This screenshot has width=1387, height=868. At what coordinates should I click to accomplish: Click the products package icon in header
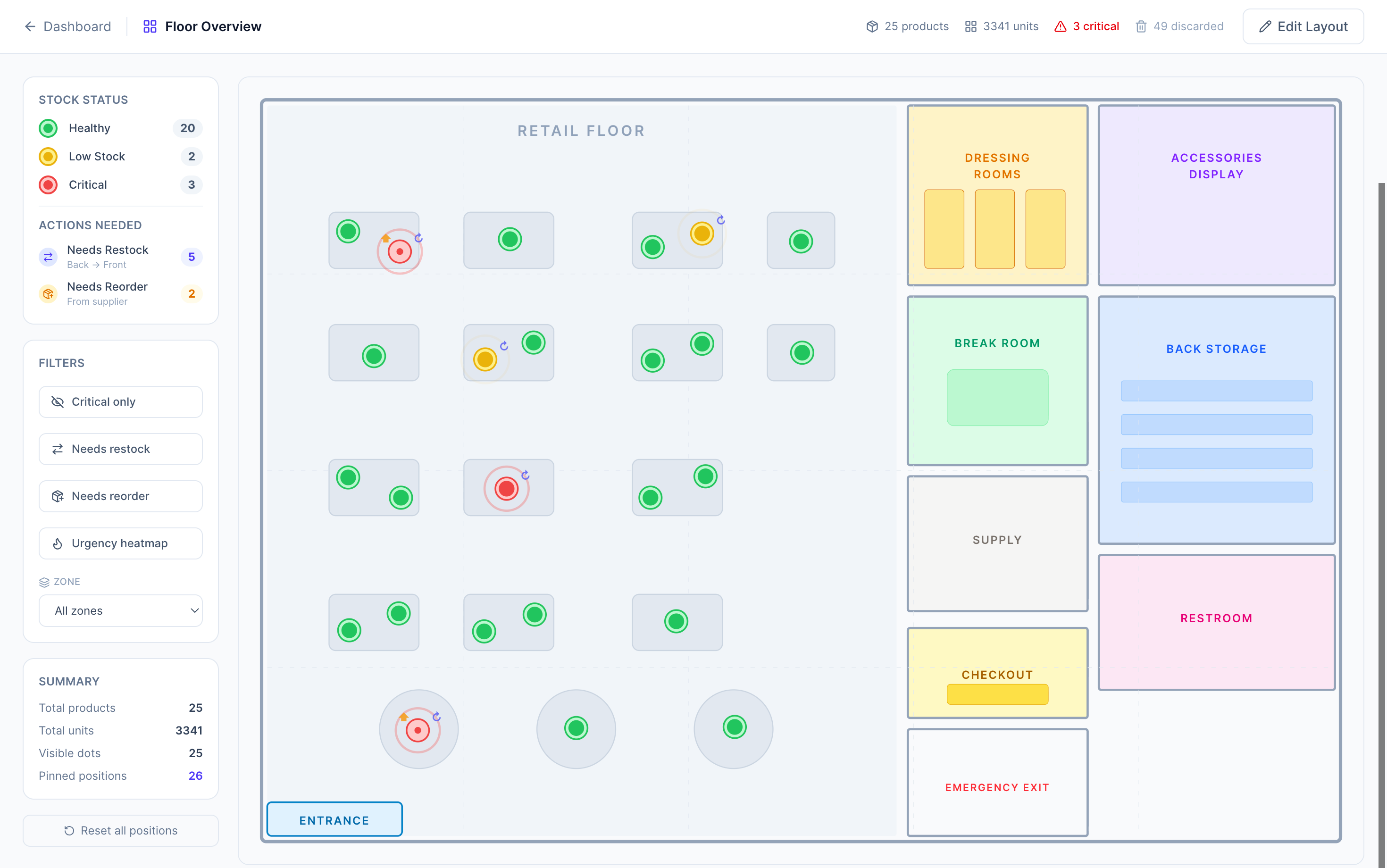tap(872, 26)
